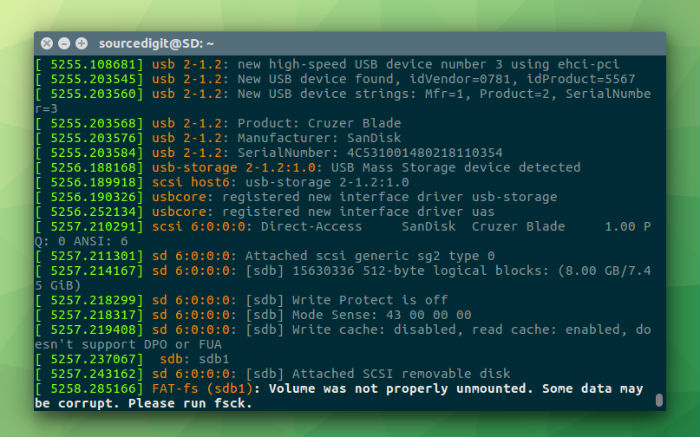Minimize the terminal window
The width and height of the screenshot is (700, 437).
[63, 43]
